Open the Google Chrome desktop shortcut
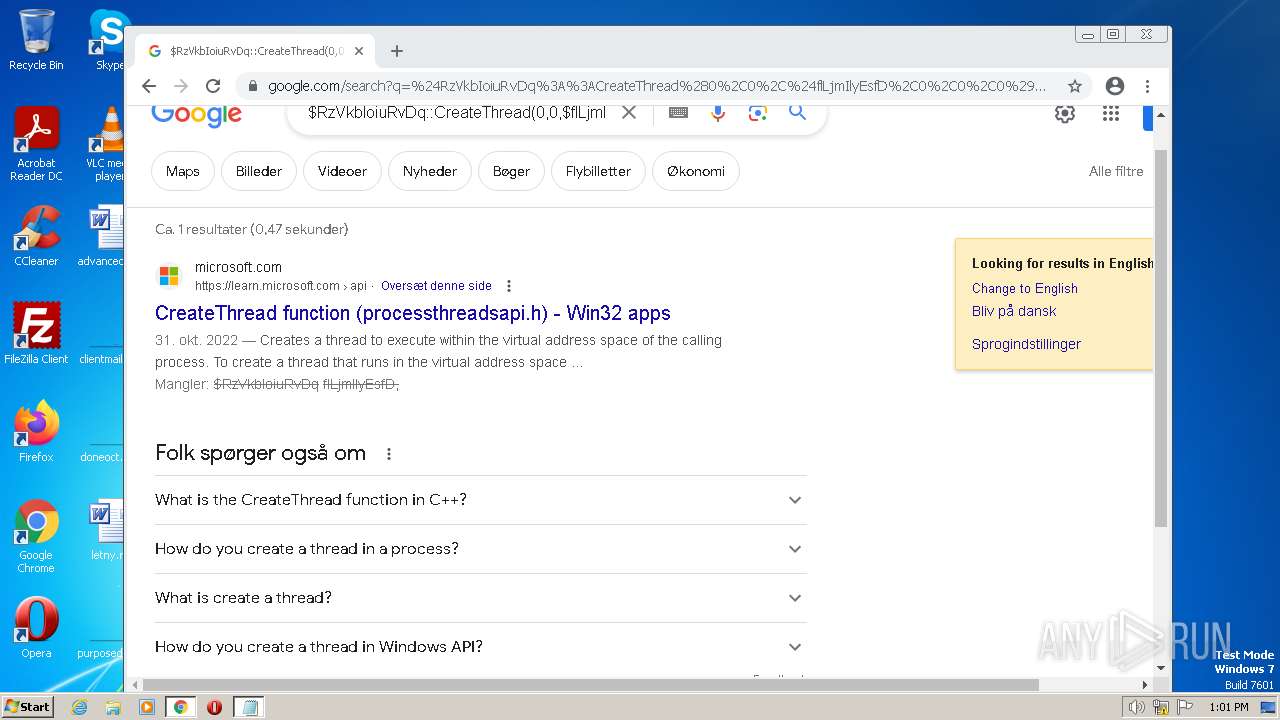Image resolution: width=1280 pixels, height=720 pixels. [36, 536]
